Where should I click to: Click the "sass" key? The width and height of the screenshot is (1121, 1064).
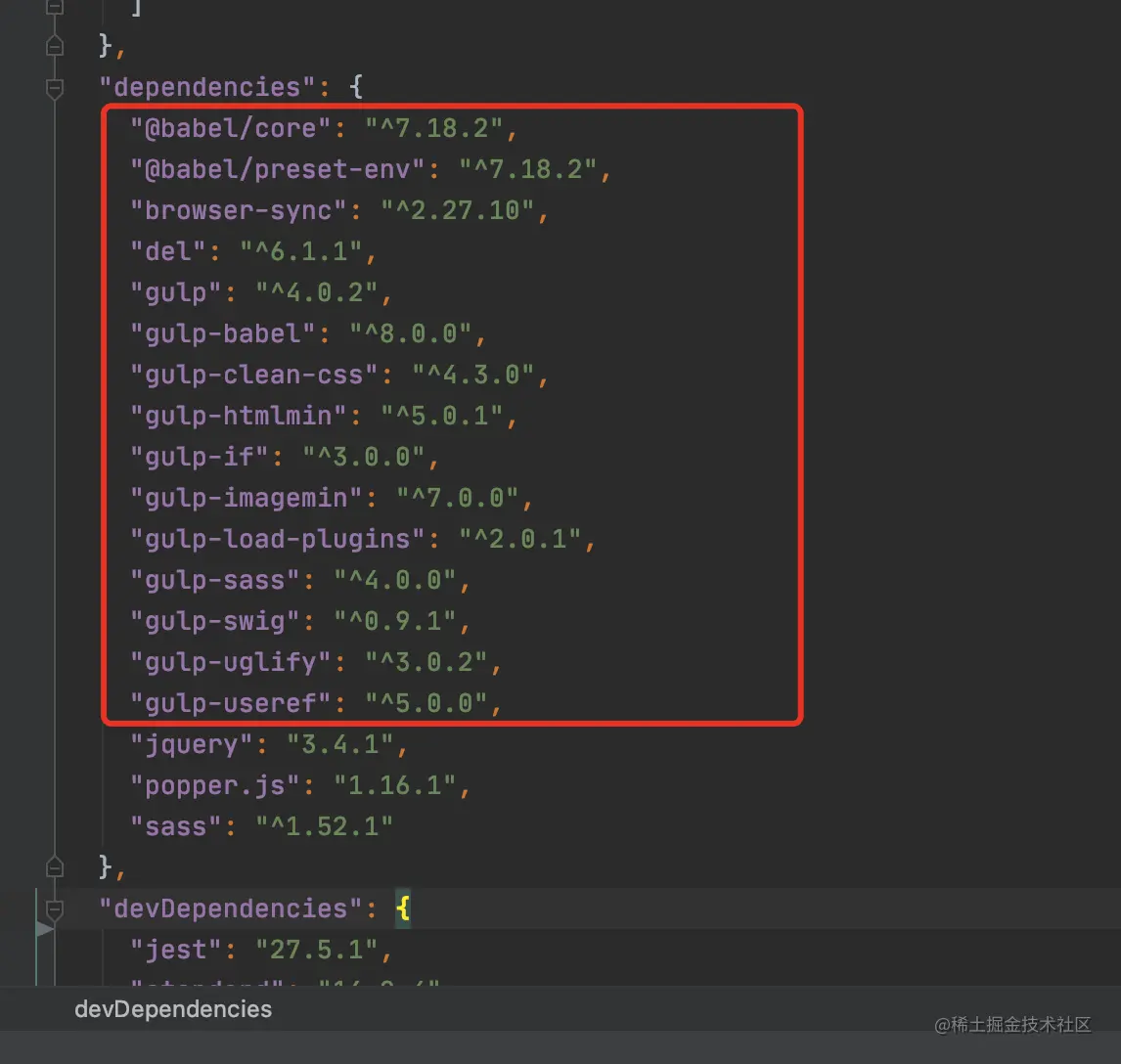coord(176,826)
